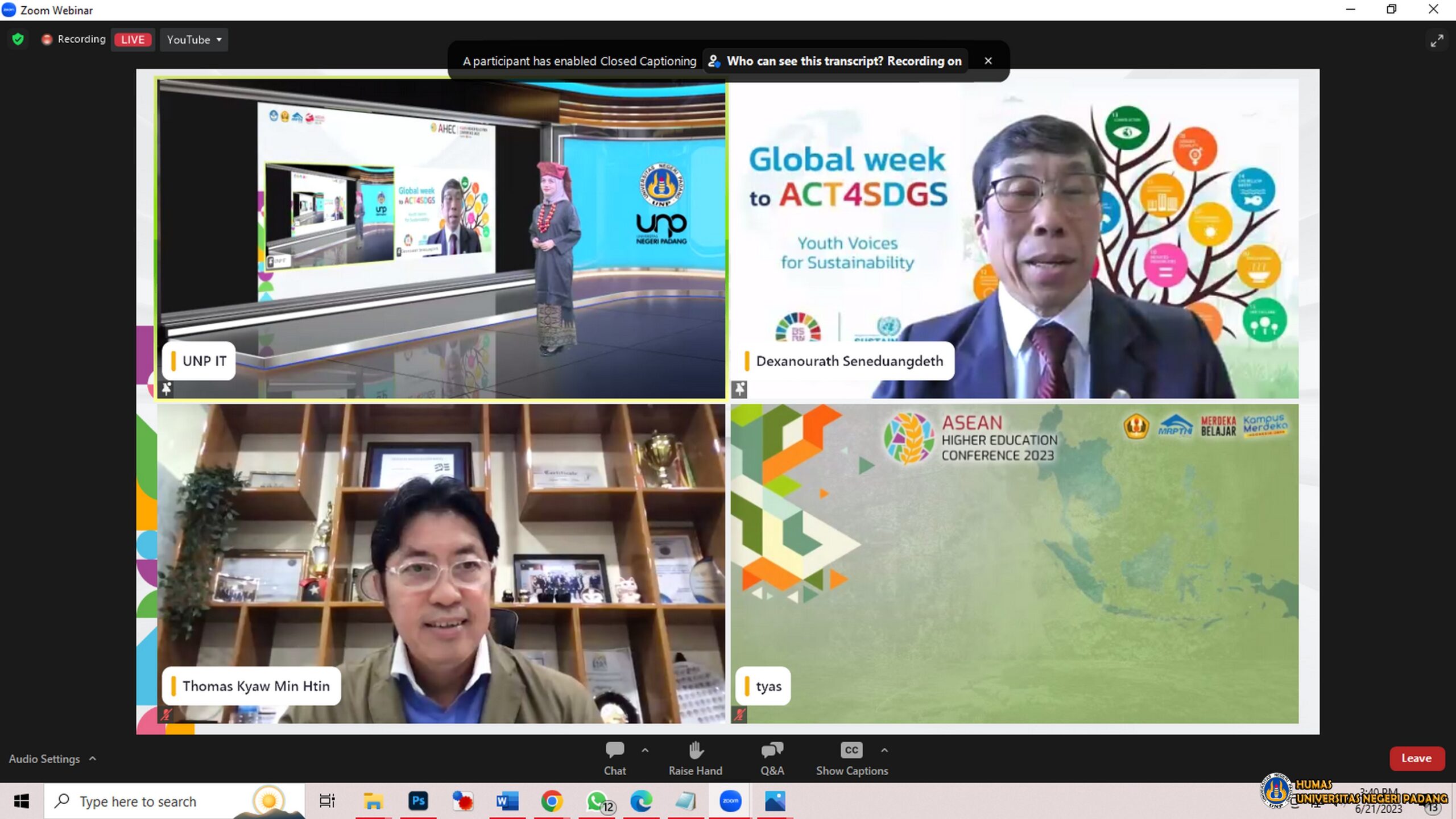Open WhatsApp from the taskbar
Screen dimensions: 1456x819
pyautogui.click(x=597, y=801)
